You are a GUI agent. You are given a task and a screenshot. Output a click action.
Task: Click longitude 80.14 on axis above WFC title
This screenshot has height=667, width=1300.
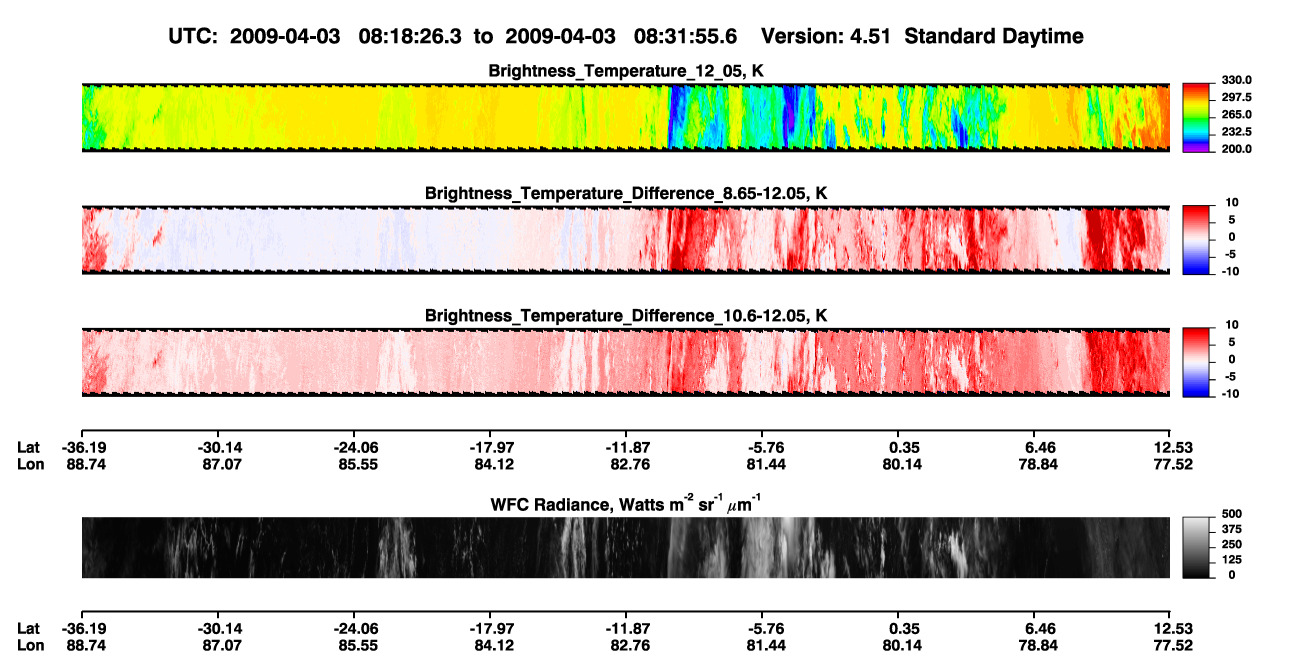click(904, 464)
